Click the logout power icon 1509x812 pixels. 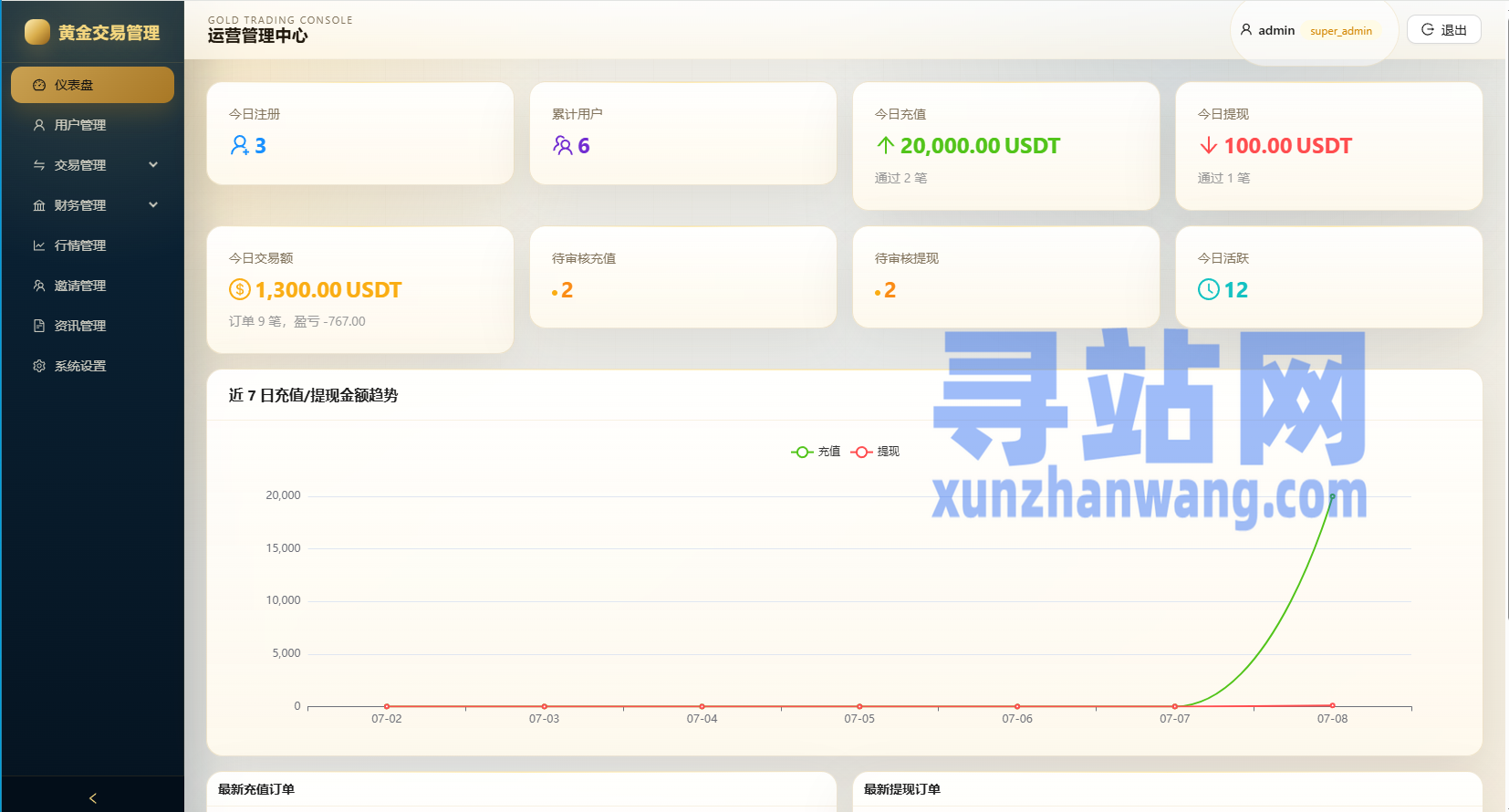[1428, 29]
